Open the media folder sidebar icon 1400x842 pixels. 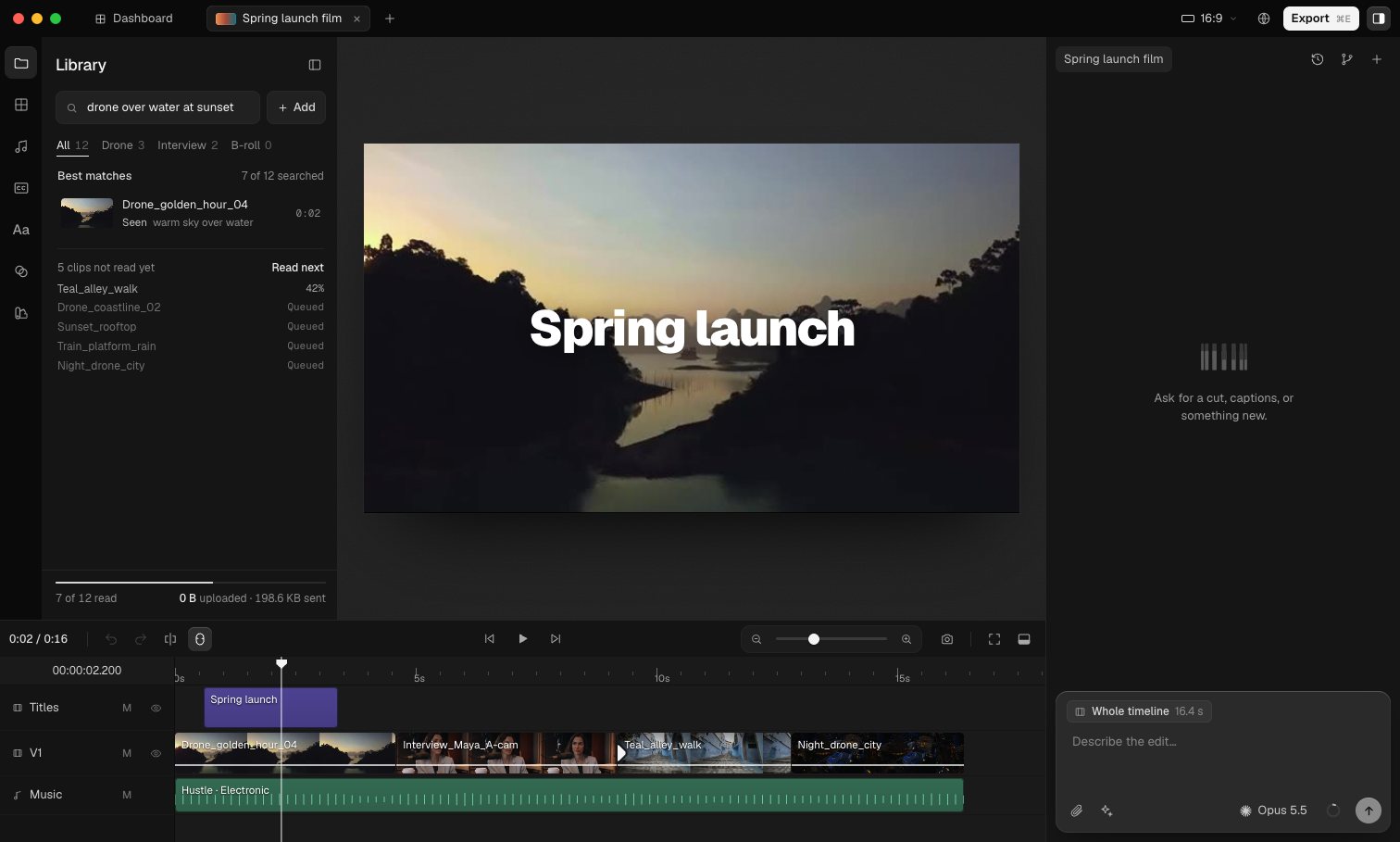coord(21,63)
